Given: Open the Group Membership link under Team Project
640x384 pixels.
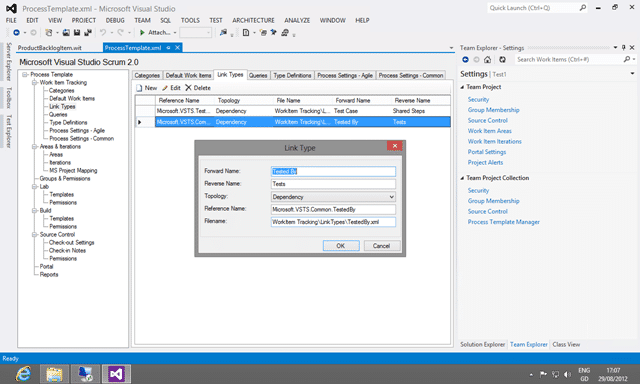Looking at the screenshot, I should (x=493, y=110).
